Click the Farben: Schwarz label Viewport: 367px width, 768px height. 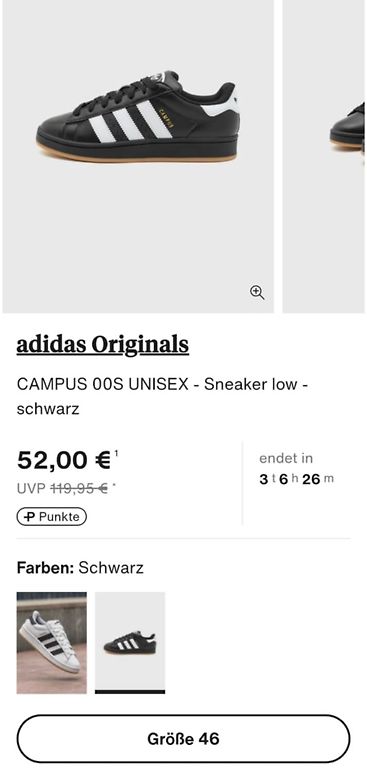tap(80, 568)
